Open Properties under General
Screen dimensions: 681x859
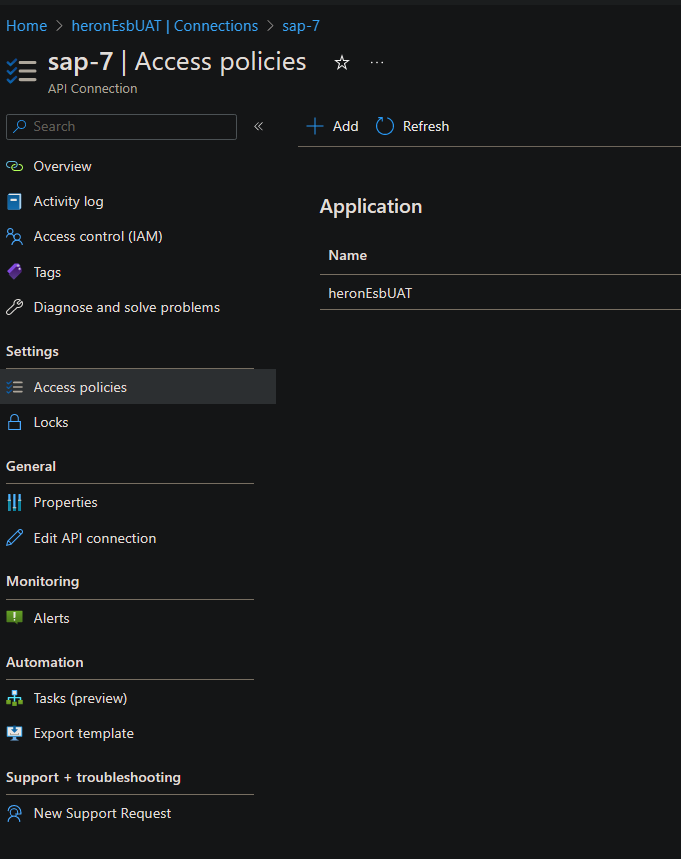(x=65, y=502)
